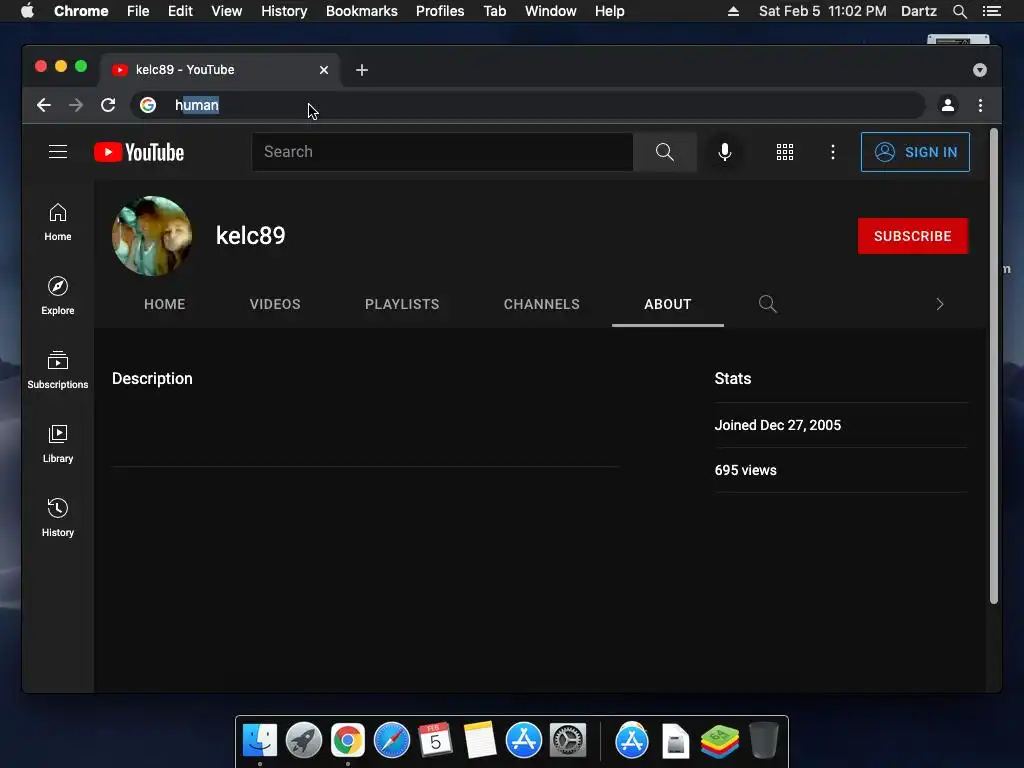This screenshot has width=1024, height=768.
Task: Click the kelc89 channel name
Action: click(251, 236)
